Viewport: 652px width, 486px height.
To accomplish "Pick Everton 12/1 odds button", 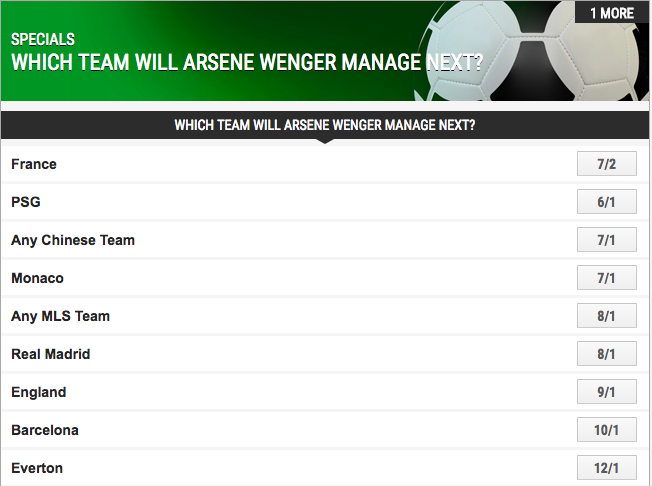I will pos(606,468).
